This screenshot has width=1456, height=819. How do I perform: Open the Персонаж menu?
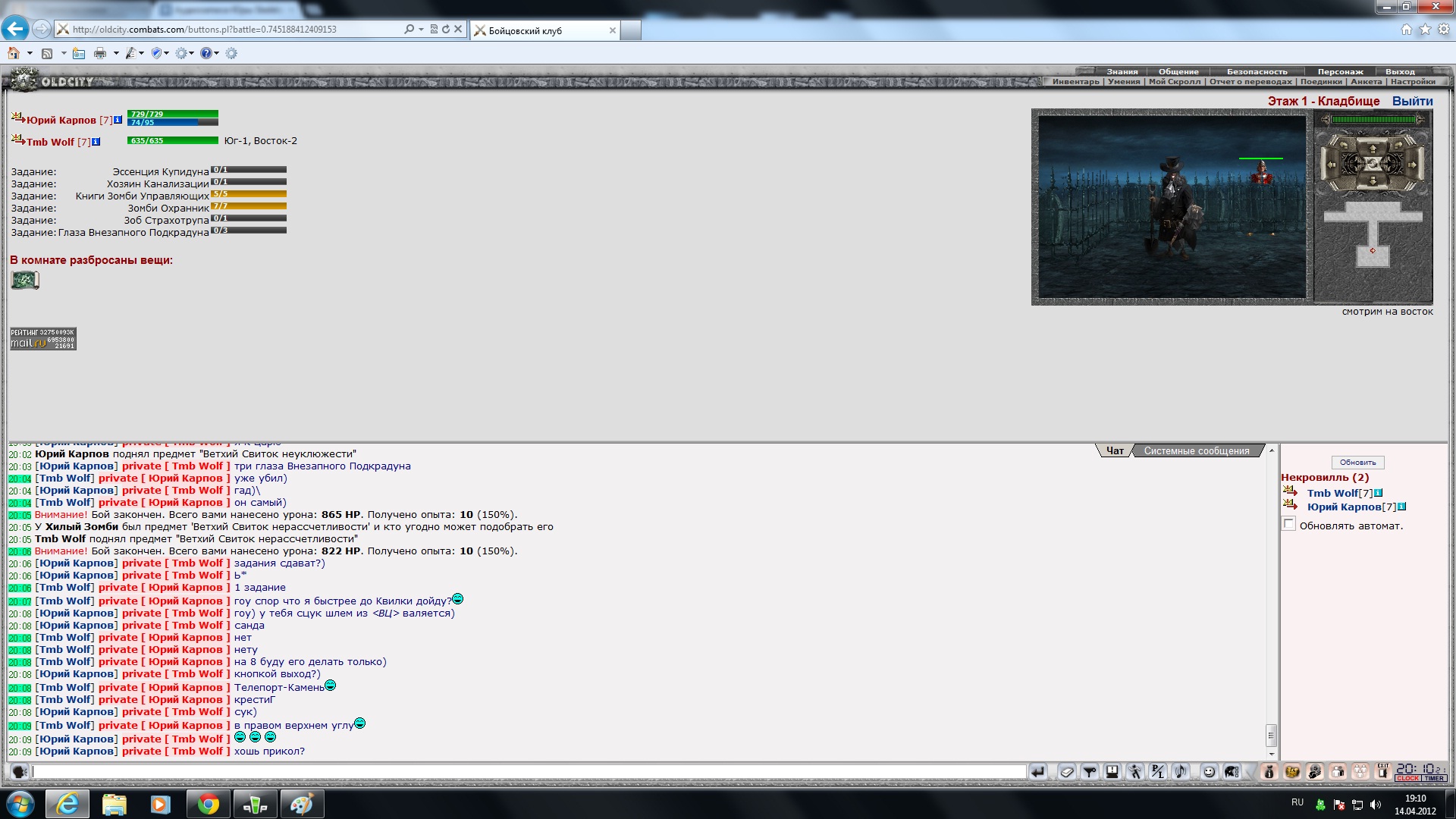tap(1340, 71)
